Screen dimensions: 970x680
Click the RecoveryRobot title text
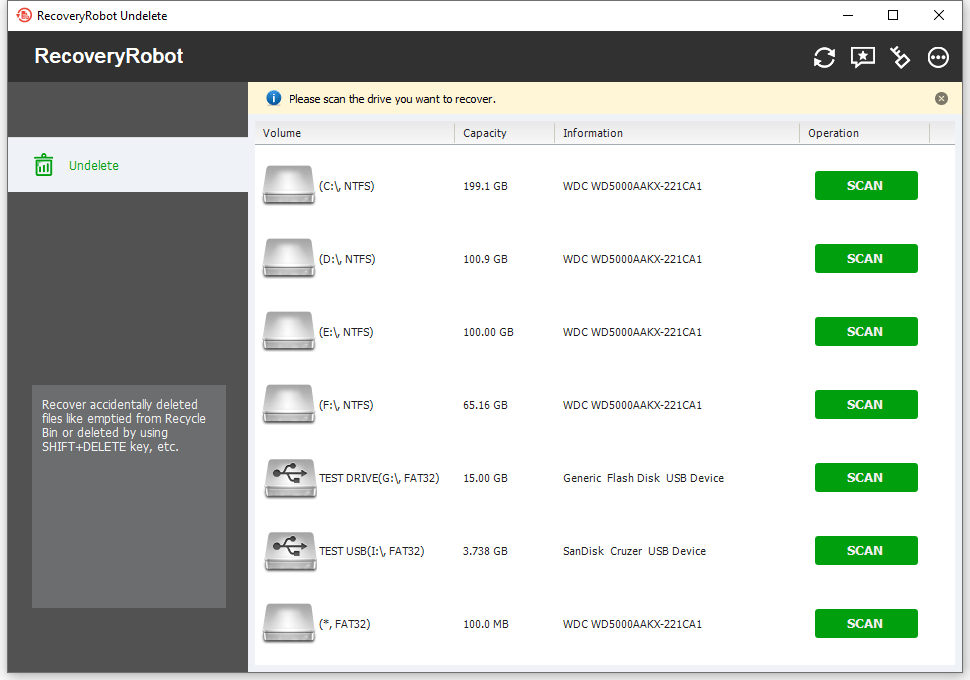108,56
